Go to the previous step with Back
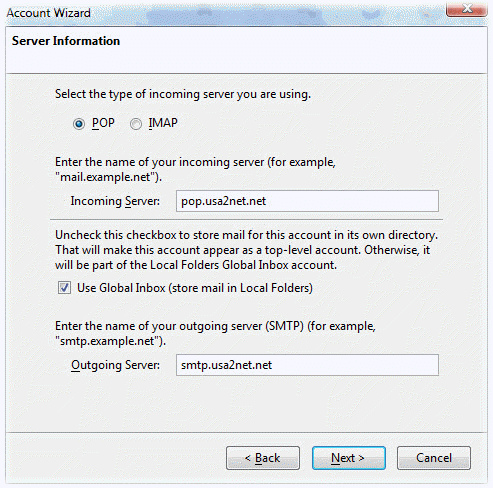This screenshot has width=493, height=488. (263, 458)
